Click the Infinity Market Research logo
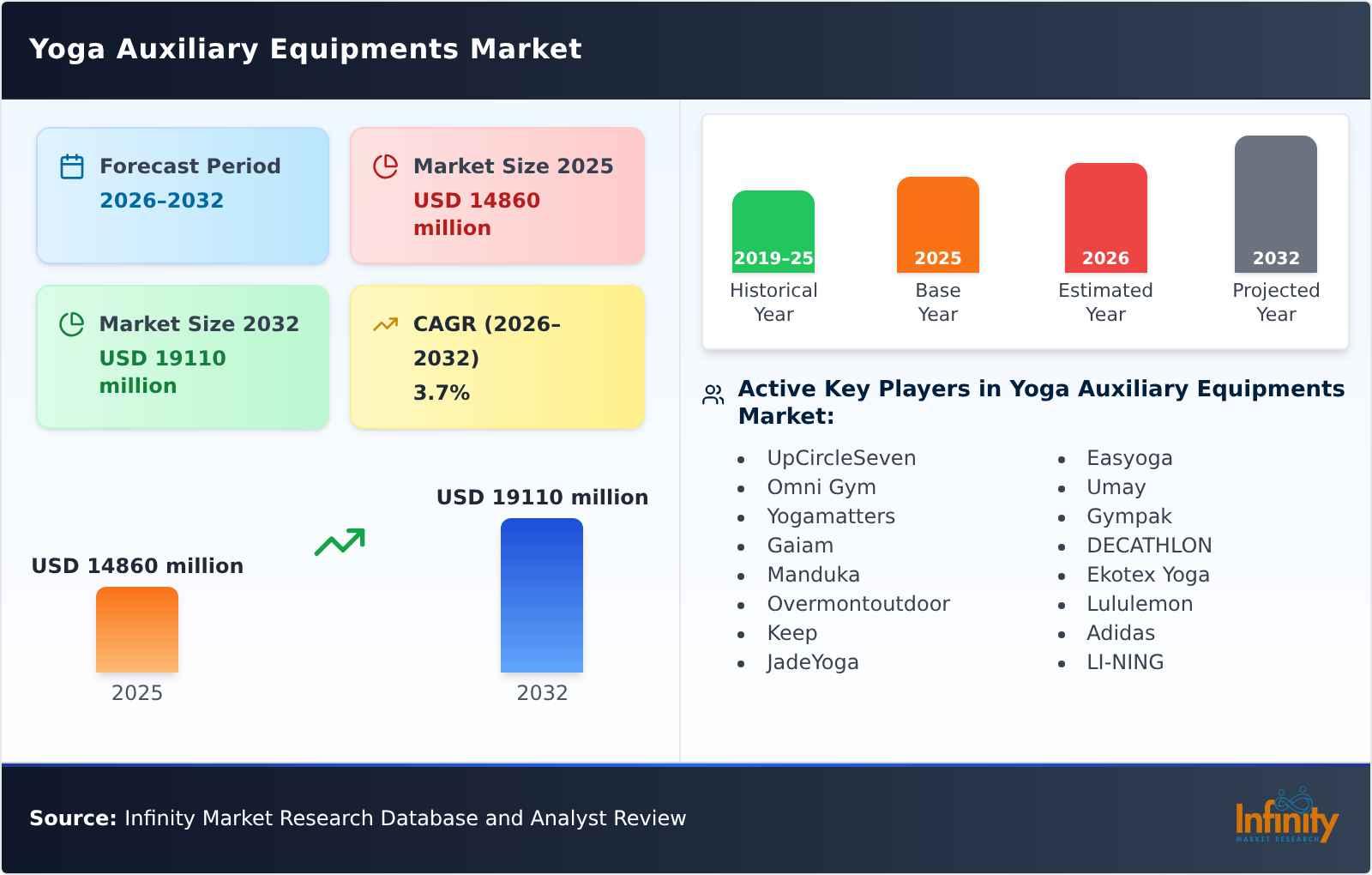 pos(1286,817)
